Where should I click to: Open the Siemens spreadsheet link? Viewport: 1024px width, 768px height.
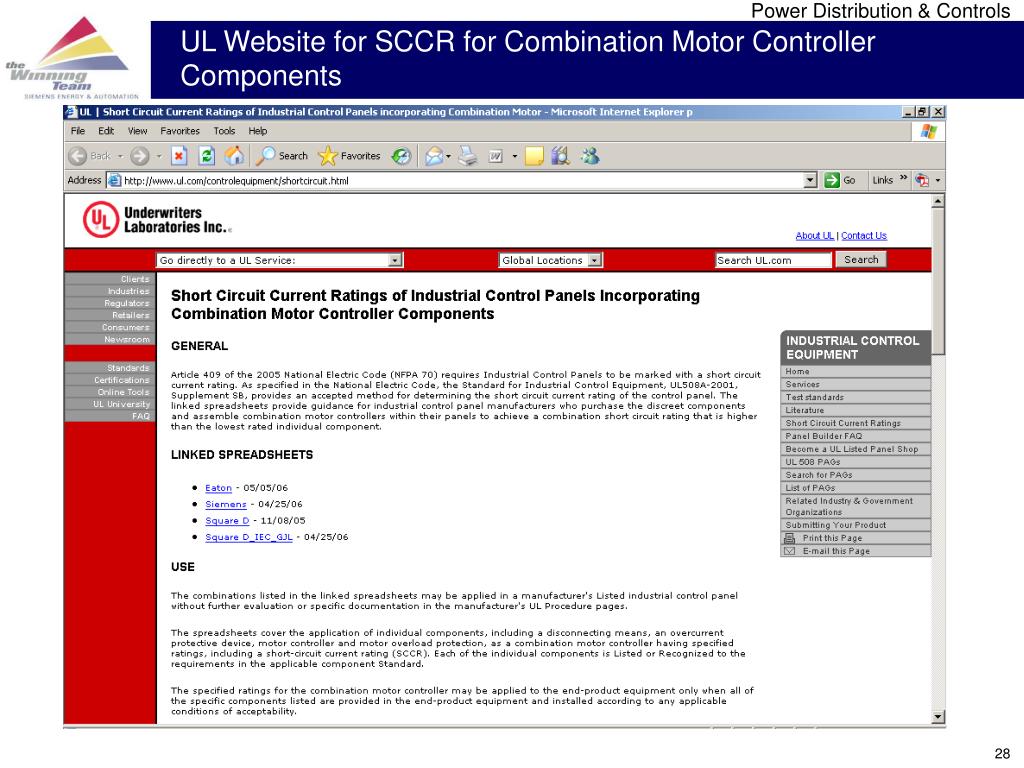[226, 504]
